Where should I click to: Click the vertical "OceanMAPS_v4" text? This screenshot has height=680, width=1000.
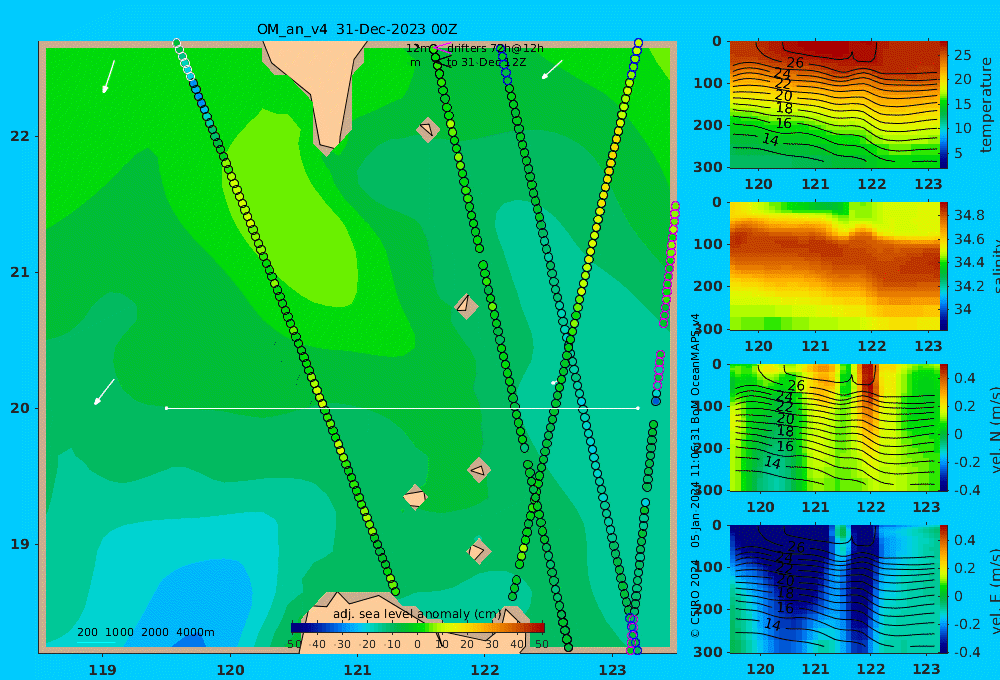click(x=695, y=355)
